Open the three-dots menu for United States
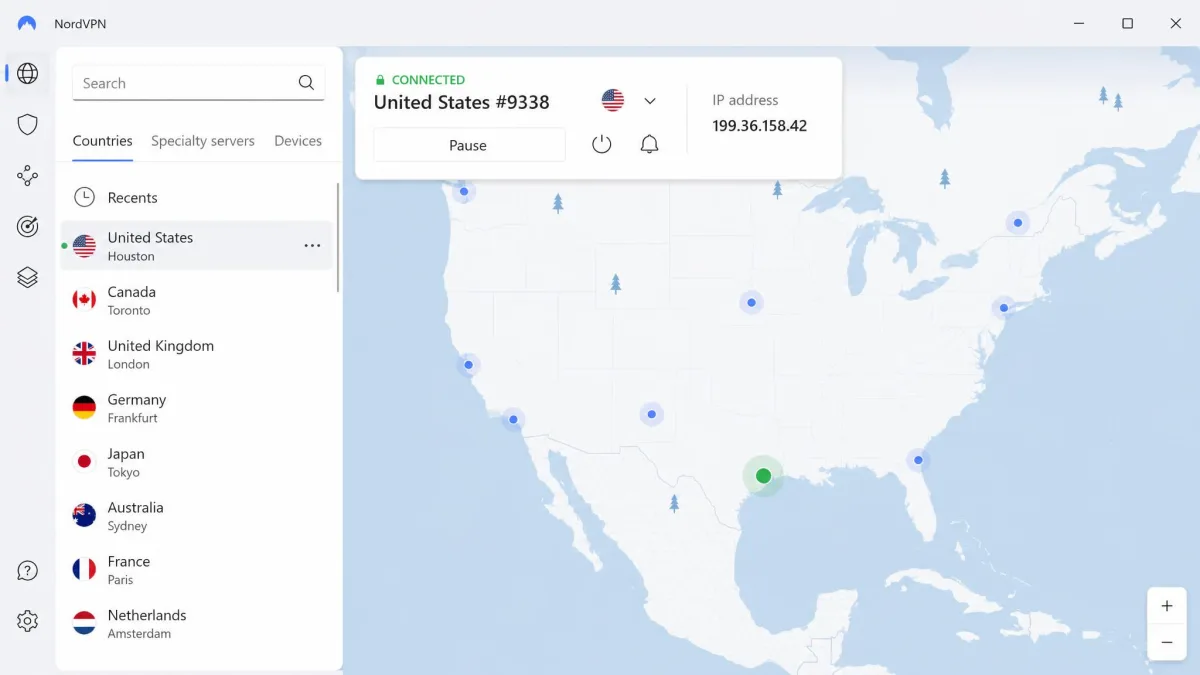 point(312,246)
